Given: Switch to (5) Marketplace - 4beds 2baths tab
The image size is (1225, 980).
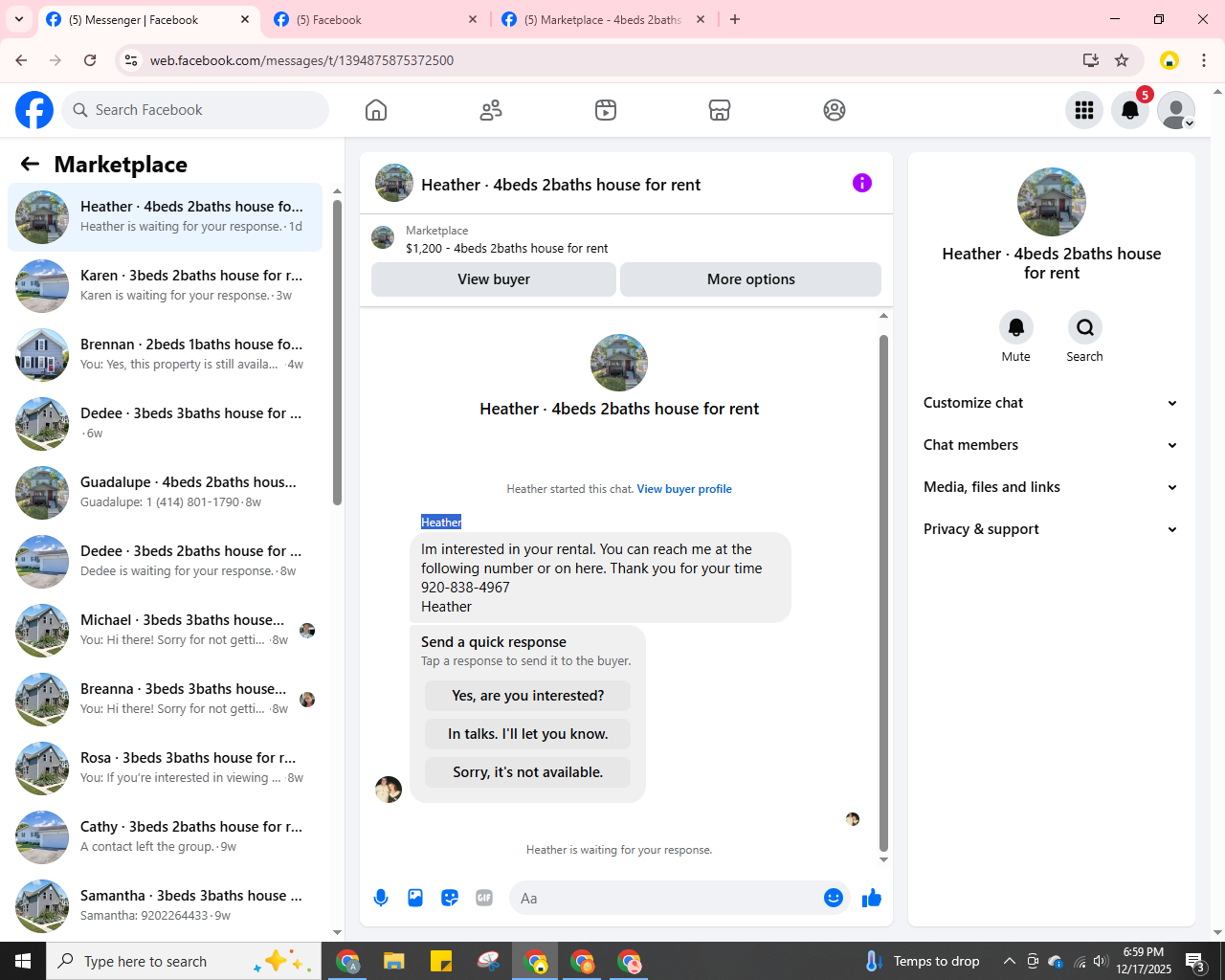Looking at the screenshot, I should pos(603,20).
